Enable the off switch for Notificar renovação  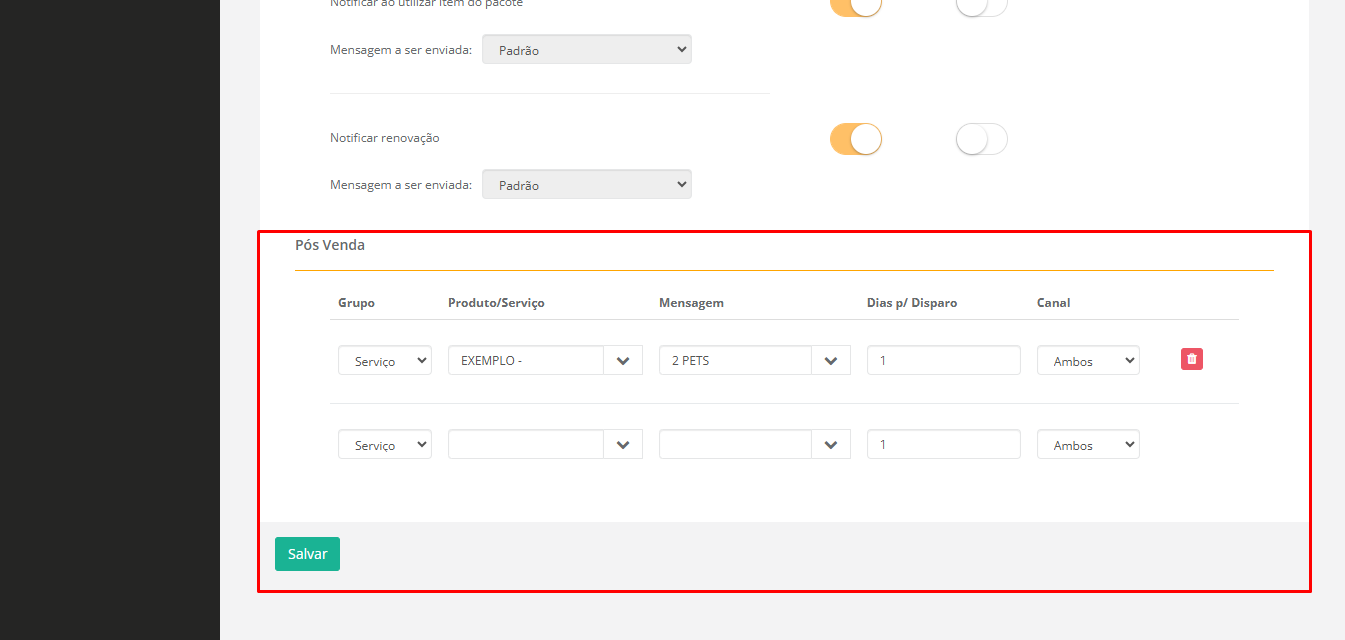(x=981, y=139)
